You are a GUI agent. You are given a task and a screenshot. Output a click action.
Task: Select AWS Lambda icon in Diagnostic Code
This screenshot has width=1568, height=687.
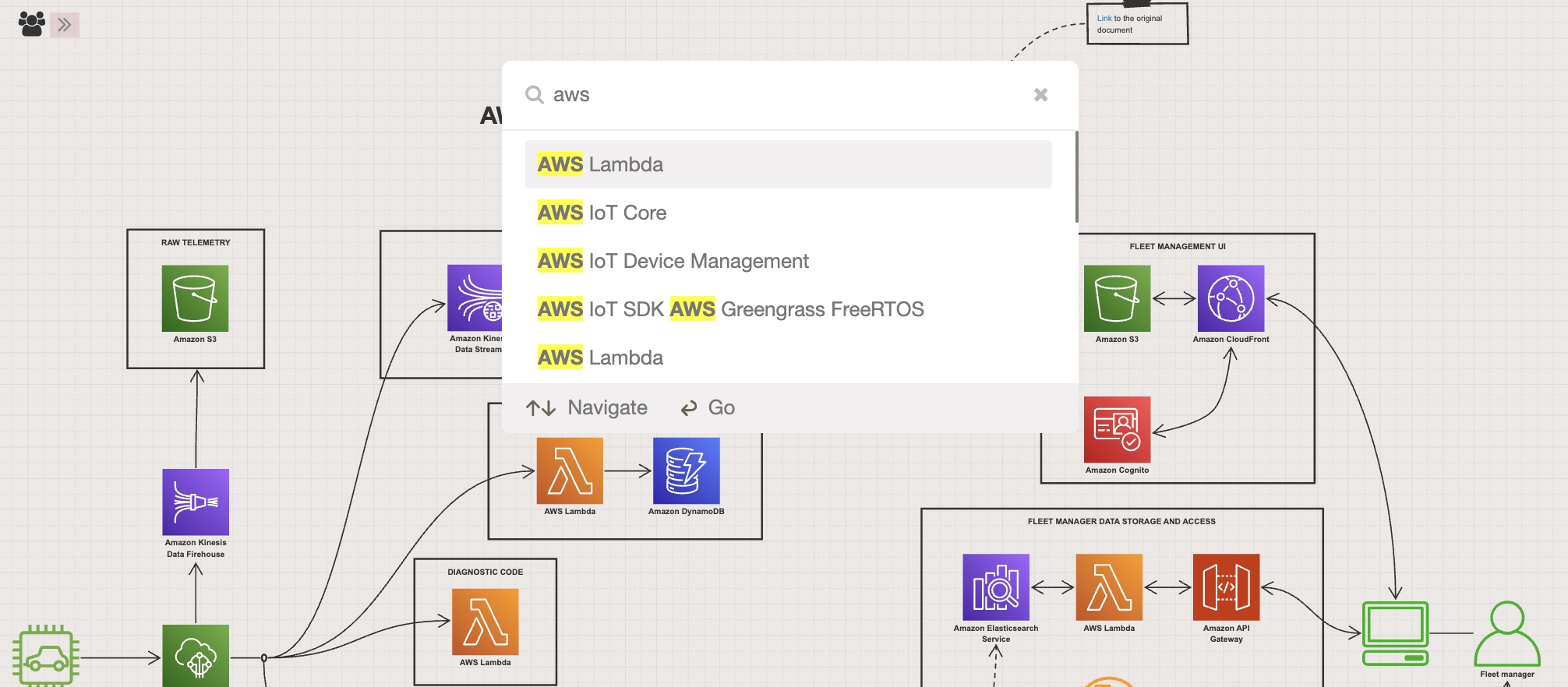coord(485,622)
